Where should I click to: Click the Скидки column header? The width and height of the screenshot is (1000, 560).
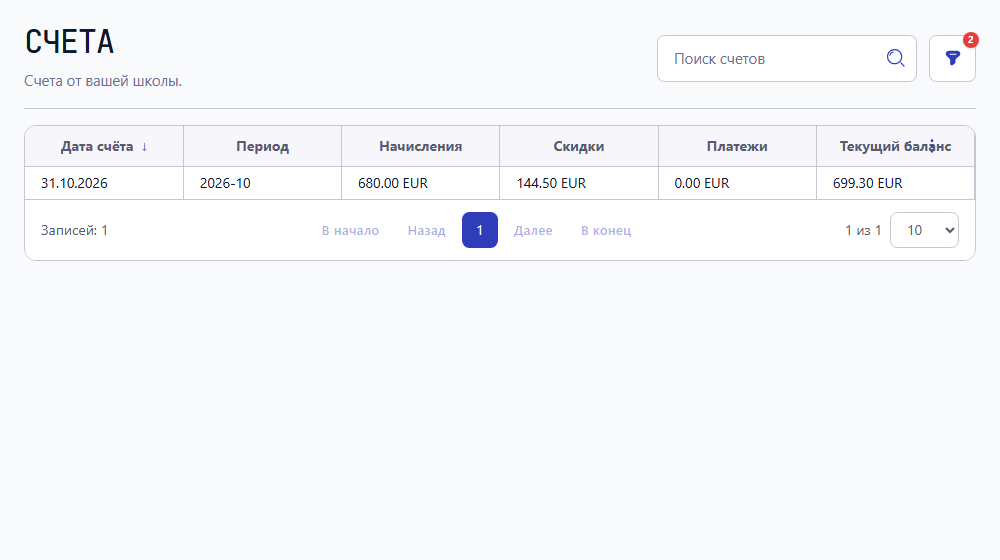tap(578, 146)
